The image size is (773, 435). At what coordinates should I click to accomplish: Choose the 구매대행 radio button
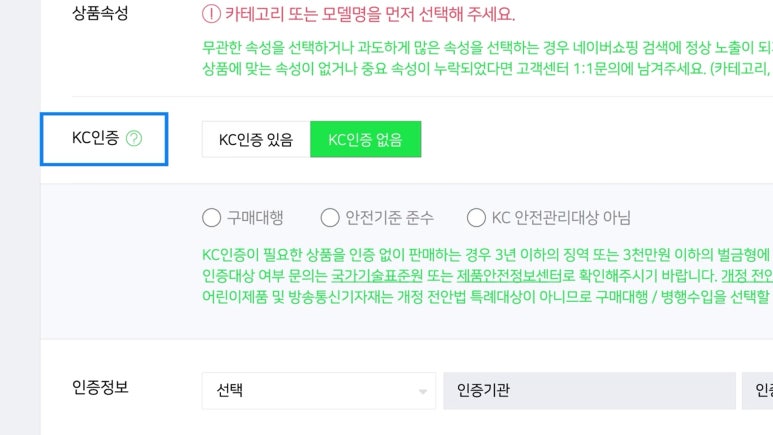point(212,218)
